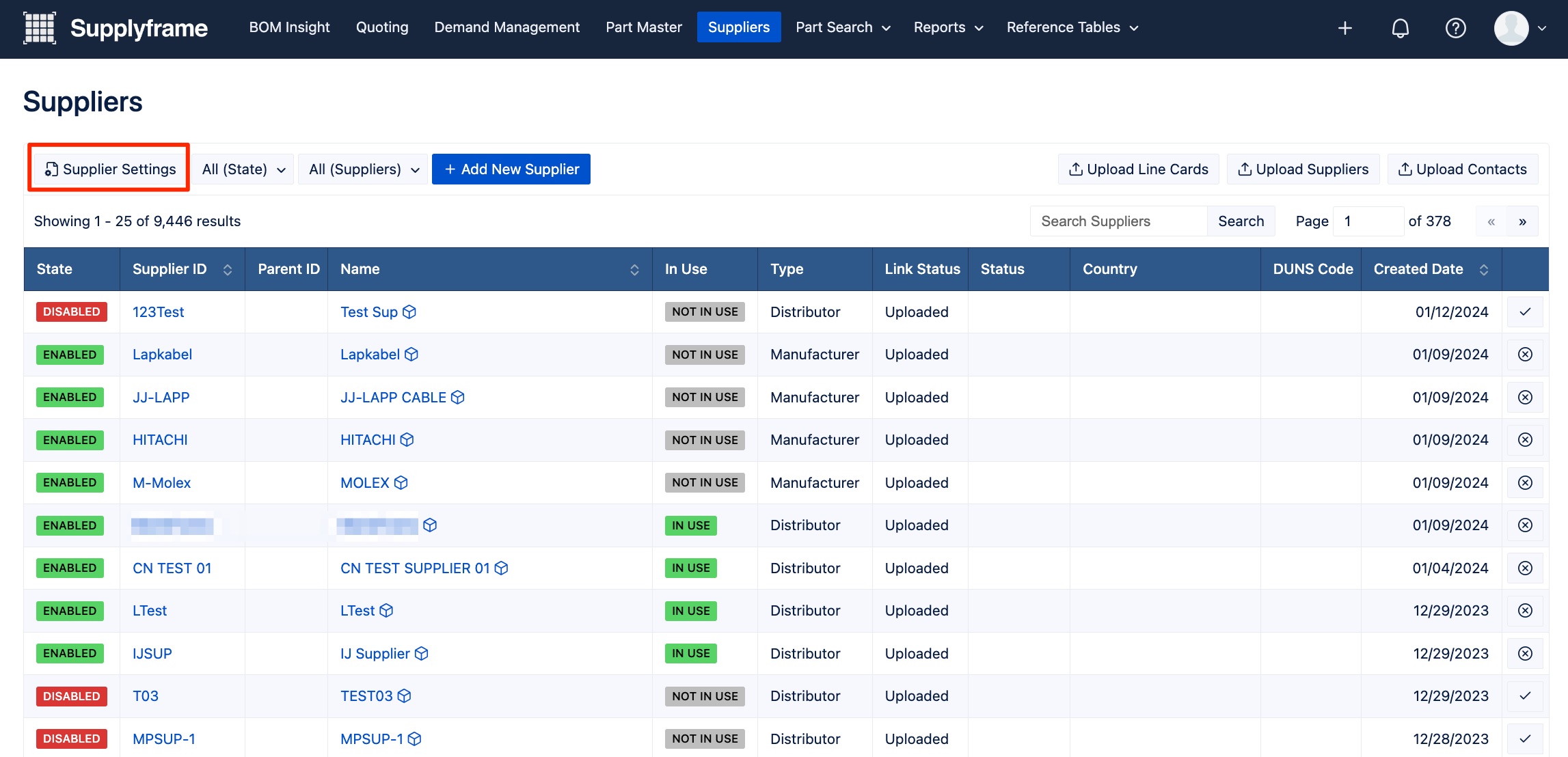Expand the user account menu arrow
1568x757 pixels.
1542,28
